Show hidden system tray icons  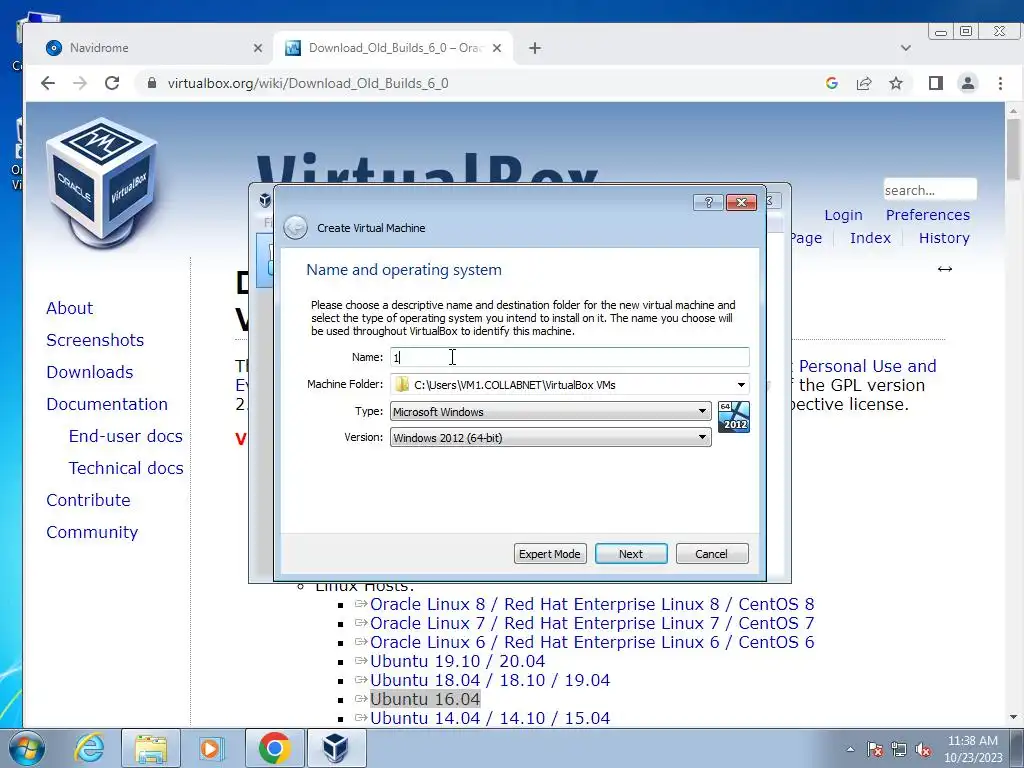(850, 750)
